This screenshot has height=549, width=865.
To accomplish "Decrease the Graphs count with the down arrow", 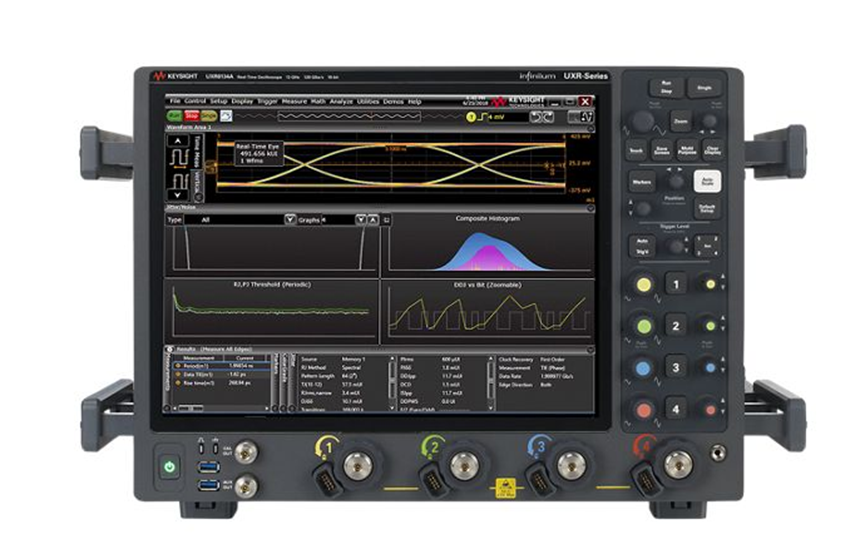I will 361,220.
